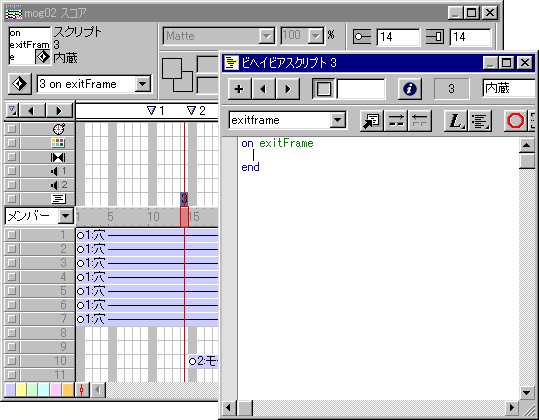Click script editor scroll down arrow
The image size is (539, 420).
pyautogui.click(x=527, y=392)
